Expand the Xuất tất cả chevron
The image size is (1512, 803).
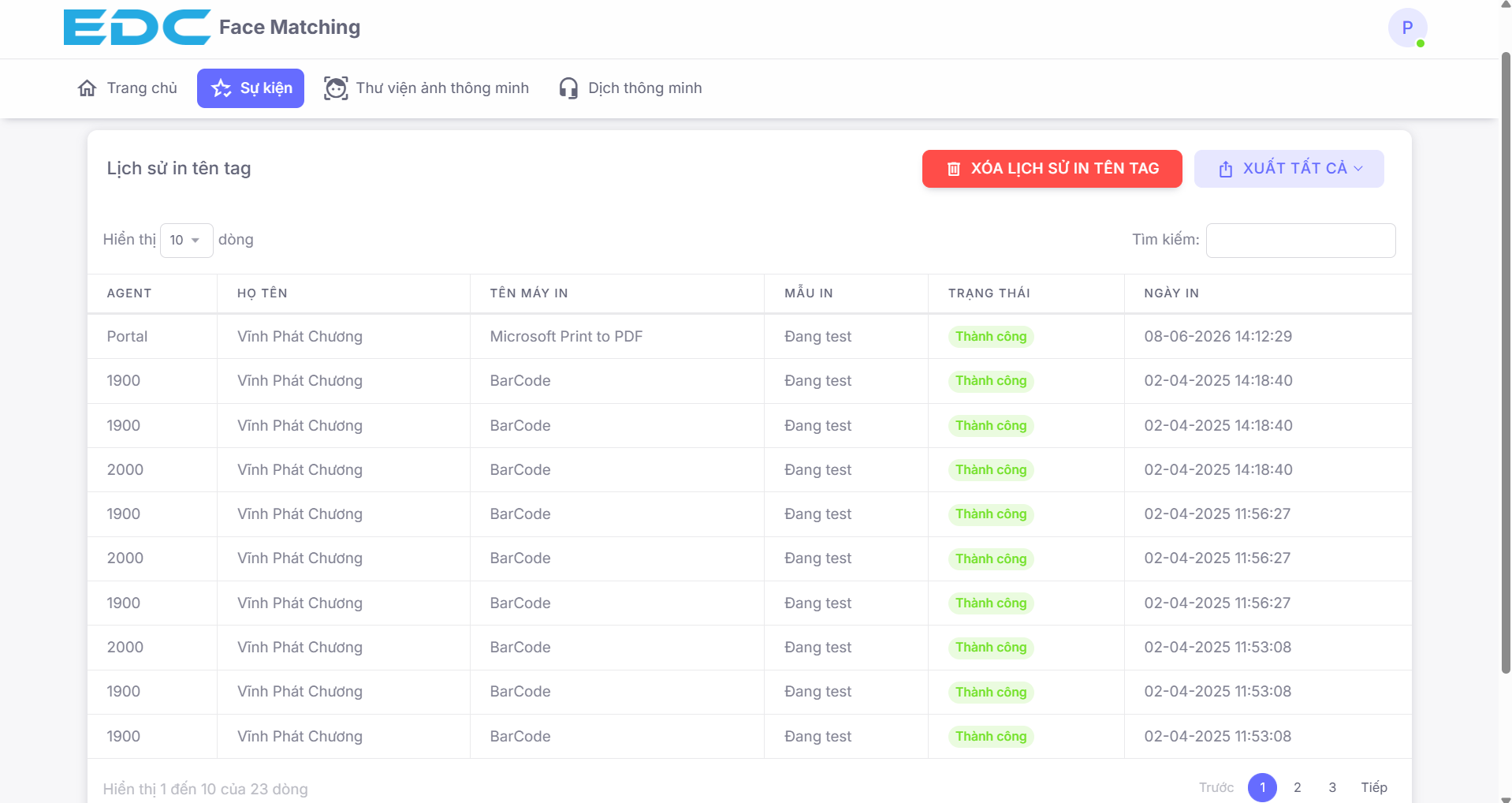coord(1358,169)
